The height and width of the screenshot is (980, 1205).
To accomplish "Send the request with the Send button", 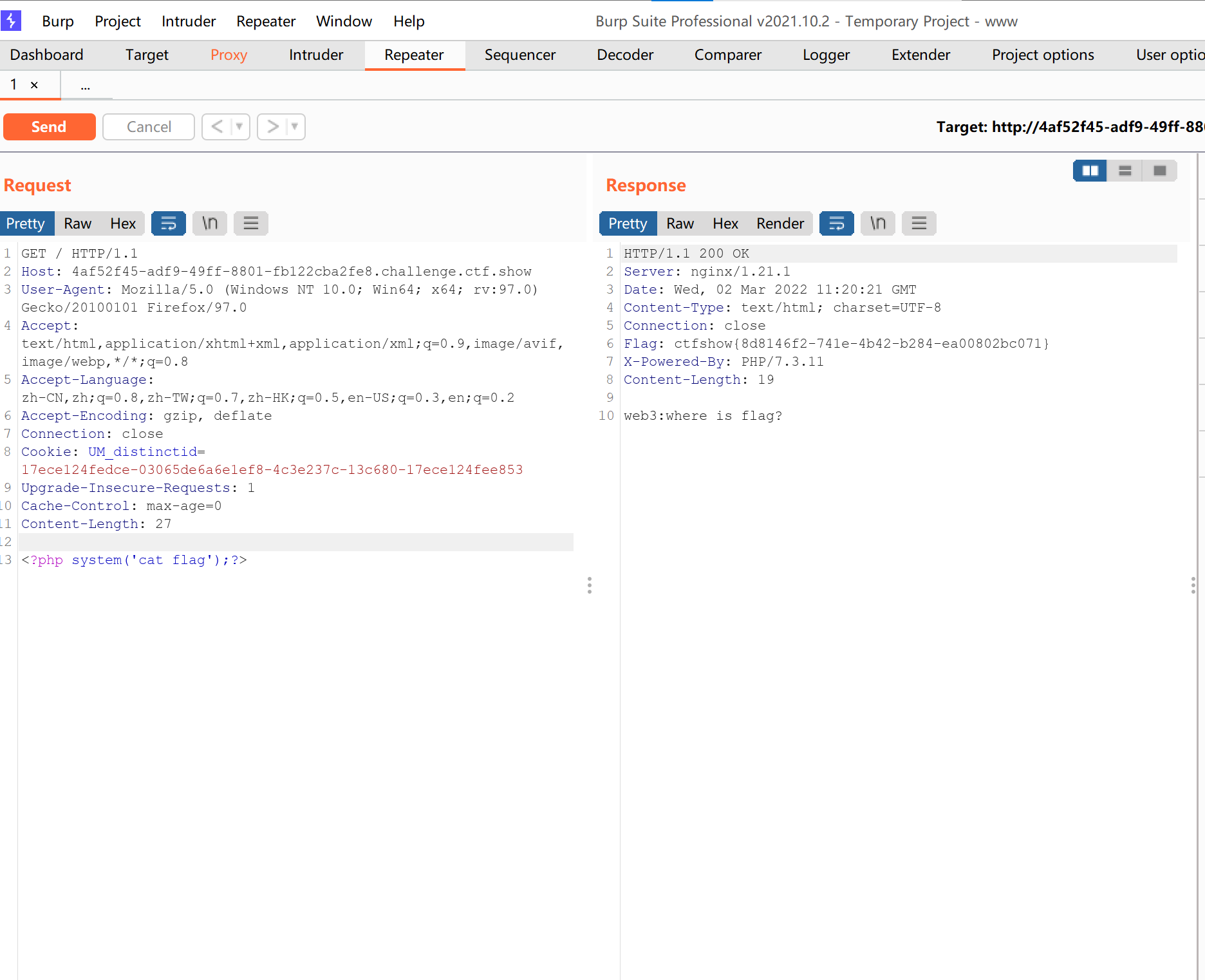I will [50, 127].
